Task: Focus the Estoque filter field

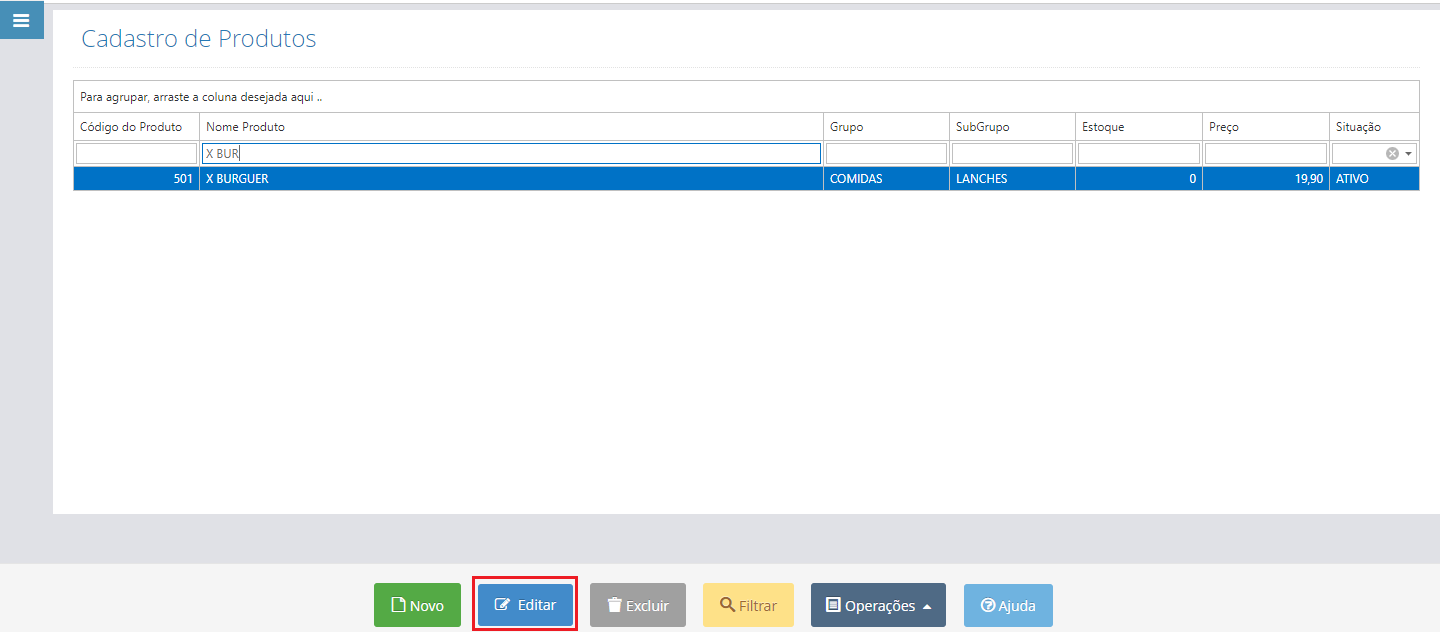Action: tap(1138, 153)
